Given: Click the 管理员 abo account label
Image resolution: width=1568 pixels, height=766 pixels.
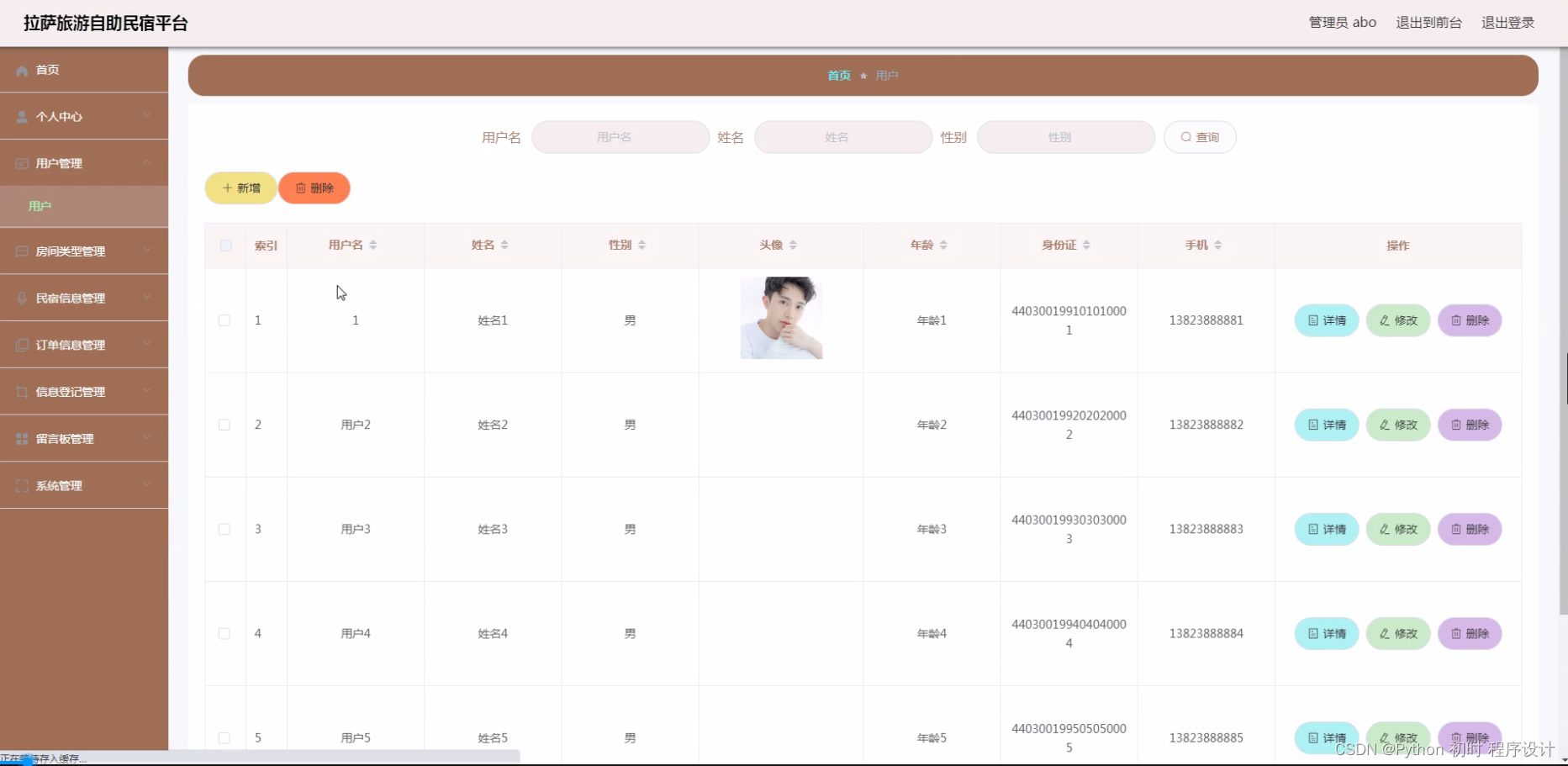Looking at the screenshot, I should (x=1342, y=23).
